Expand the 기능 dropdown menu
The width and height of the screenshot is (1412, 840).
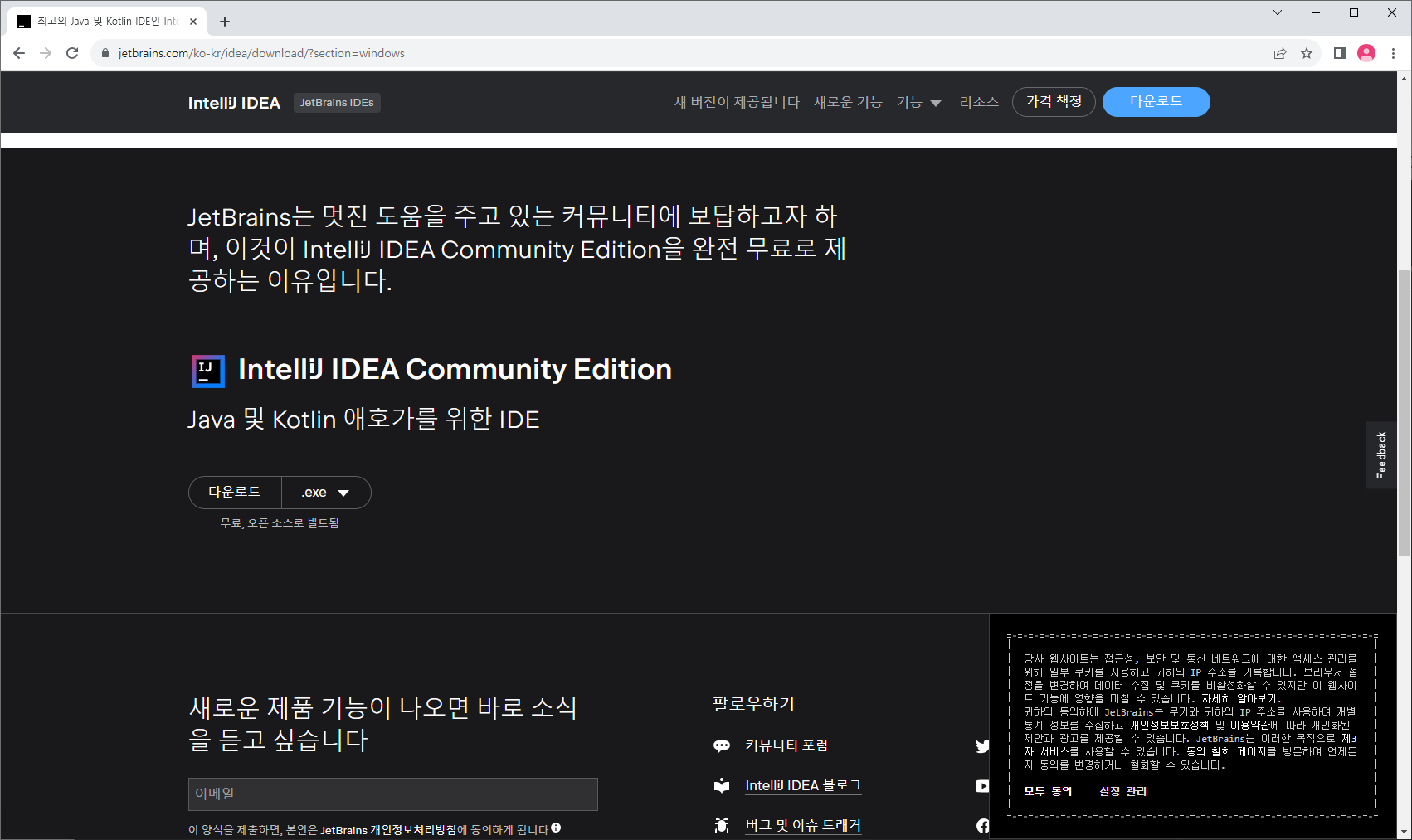pyautogui.click(x=918, y=102)
